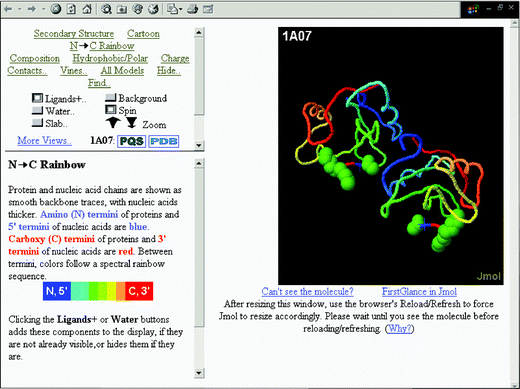Open the Mail toolbar icon
The image size is (520, 389).
click(172, 9)
